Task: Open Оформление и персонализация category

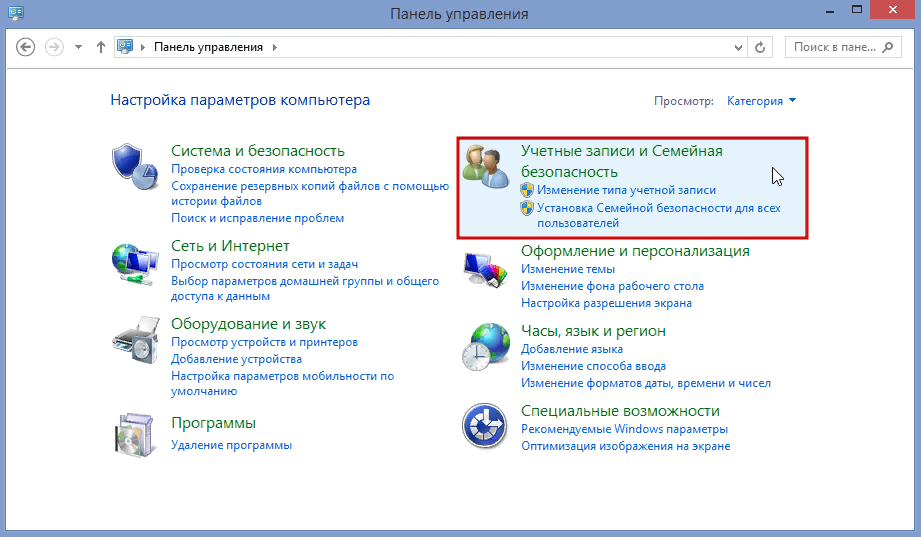Action: pyautogui.click(x=635, y=251)
